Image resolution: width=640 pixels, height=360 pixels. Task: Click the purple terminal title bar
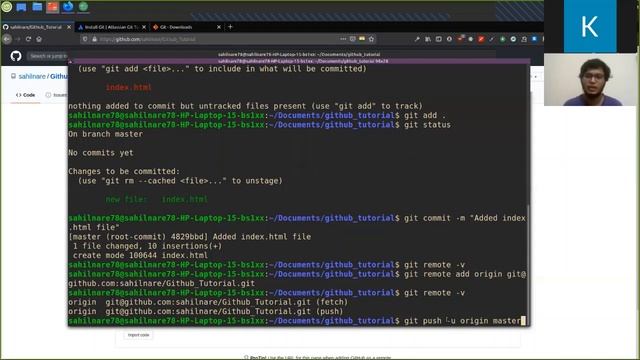[300, 61]
